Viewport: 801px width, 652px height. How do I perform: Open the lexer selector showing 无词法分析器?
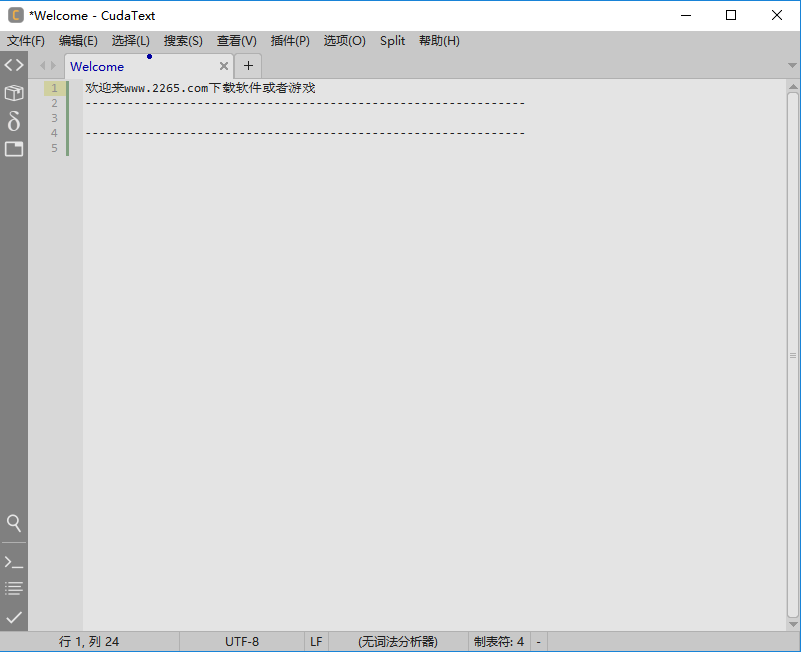(394, 641)
